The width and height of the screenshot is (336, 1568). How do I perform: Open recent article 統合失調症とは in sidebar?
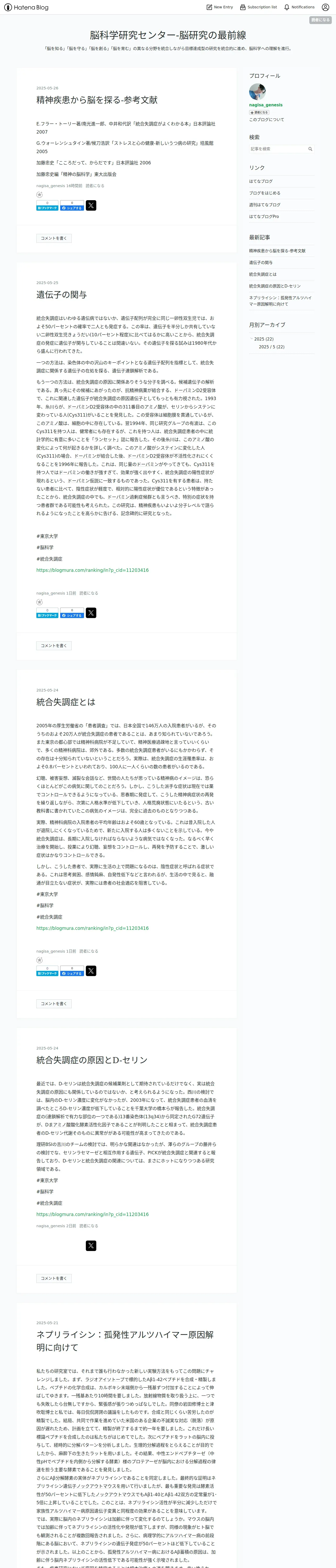point(262,274)
